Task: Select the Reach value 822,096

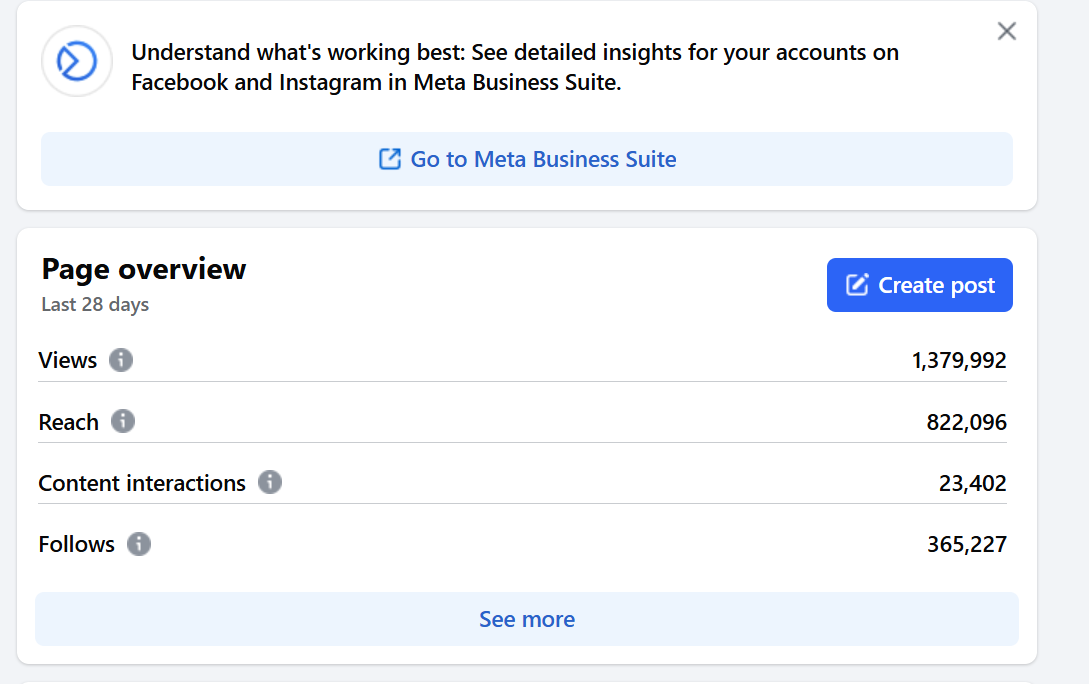Action: [966, 422]
